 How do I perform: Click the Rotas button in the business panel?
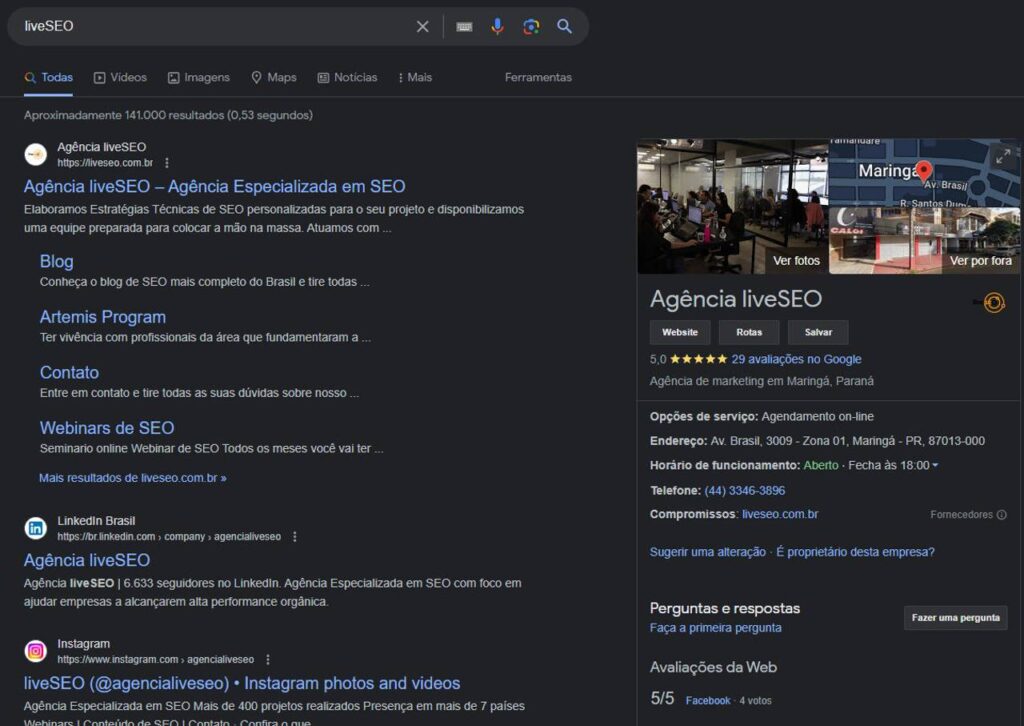(749, 331)
